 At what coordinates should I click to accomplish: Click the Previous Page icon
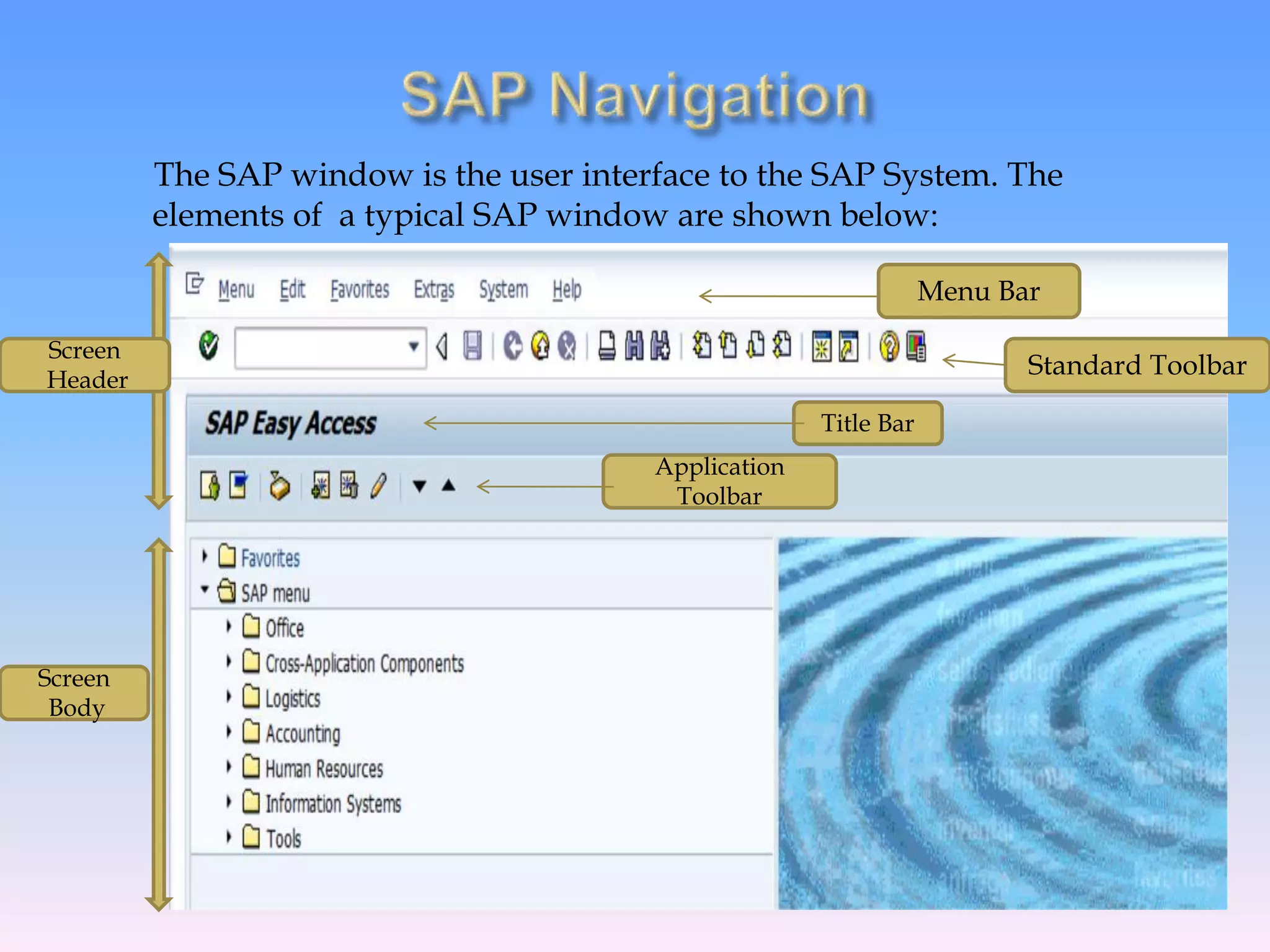[728, 345]
